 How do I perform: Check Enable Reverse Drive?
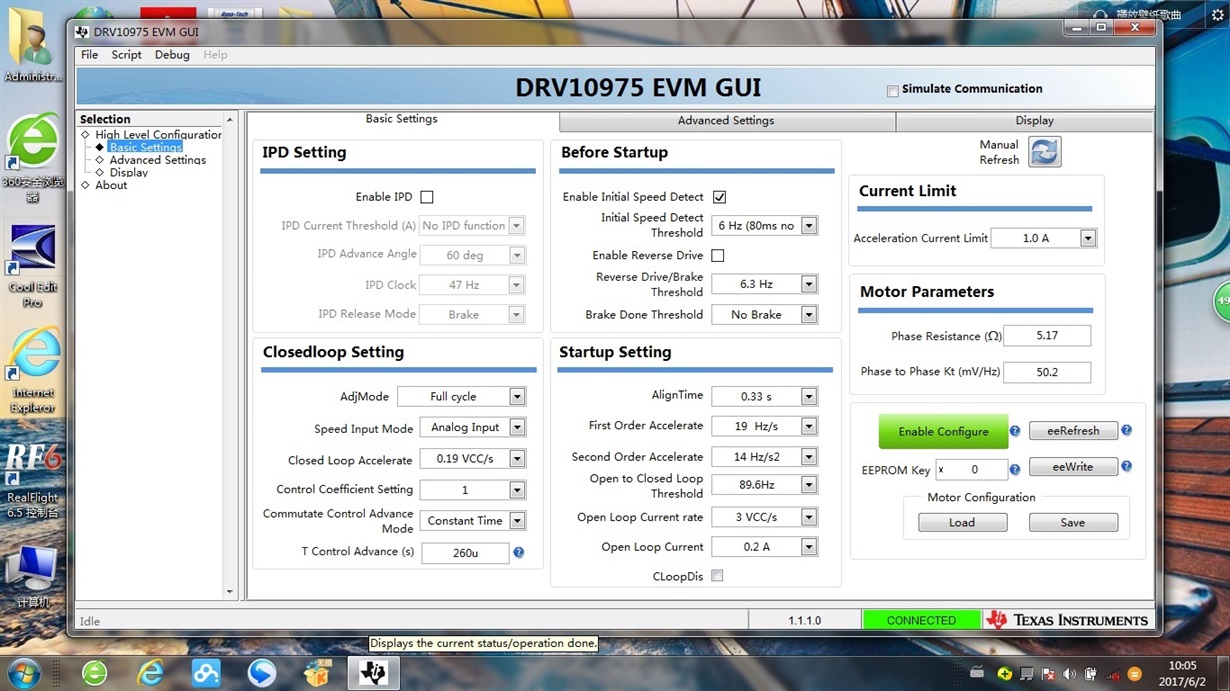pos(717,255)
